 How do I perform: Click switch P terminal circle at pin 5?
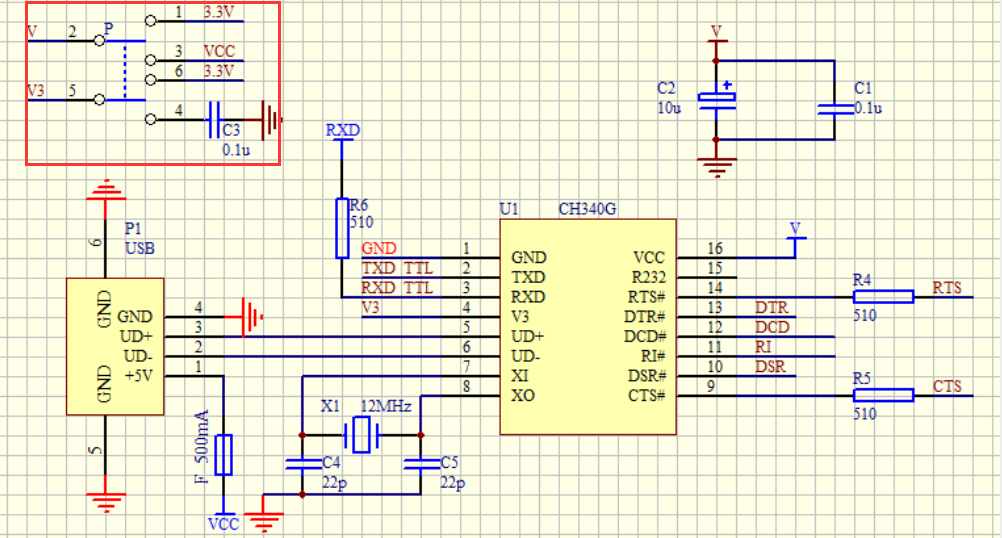coord(99,100)
